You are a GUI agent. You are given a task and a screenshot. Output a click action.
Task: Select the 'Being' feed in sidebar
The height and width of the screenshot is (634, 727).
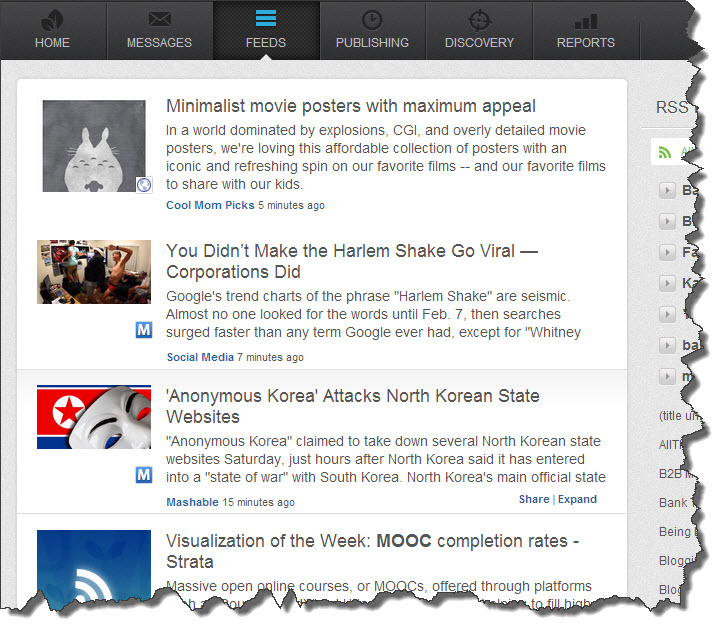pyautogui.click(x=676, y=532)
